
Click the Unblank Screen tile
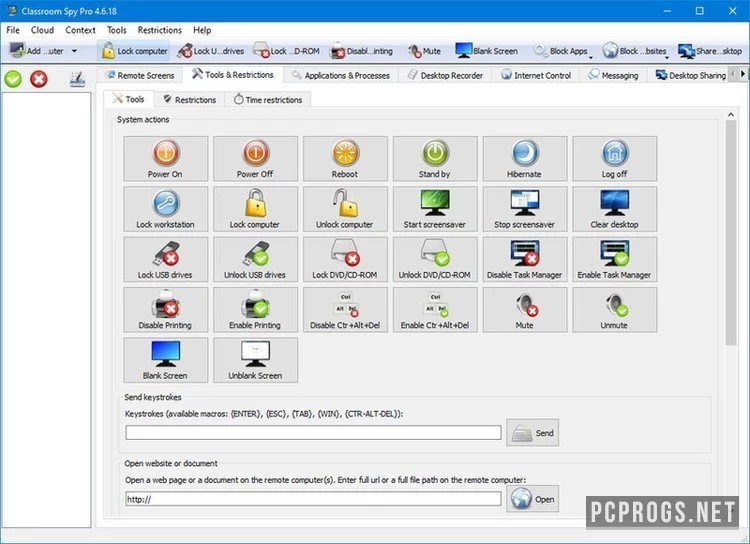click(x=255, y=360)
